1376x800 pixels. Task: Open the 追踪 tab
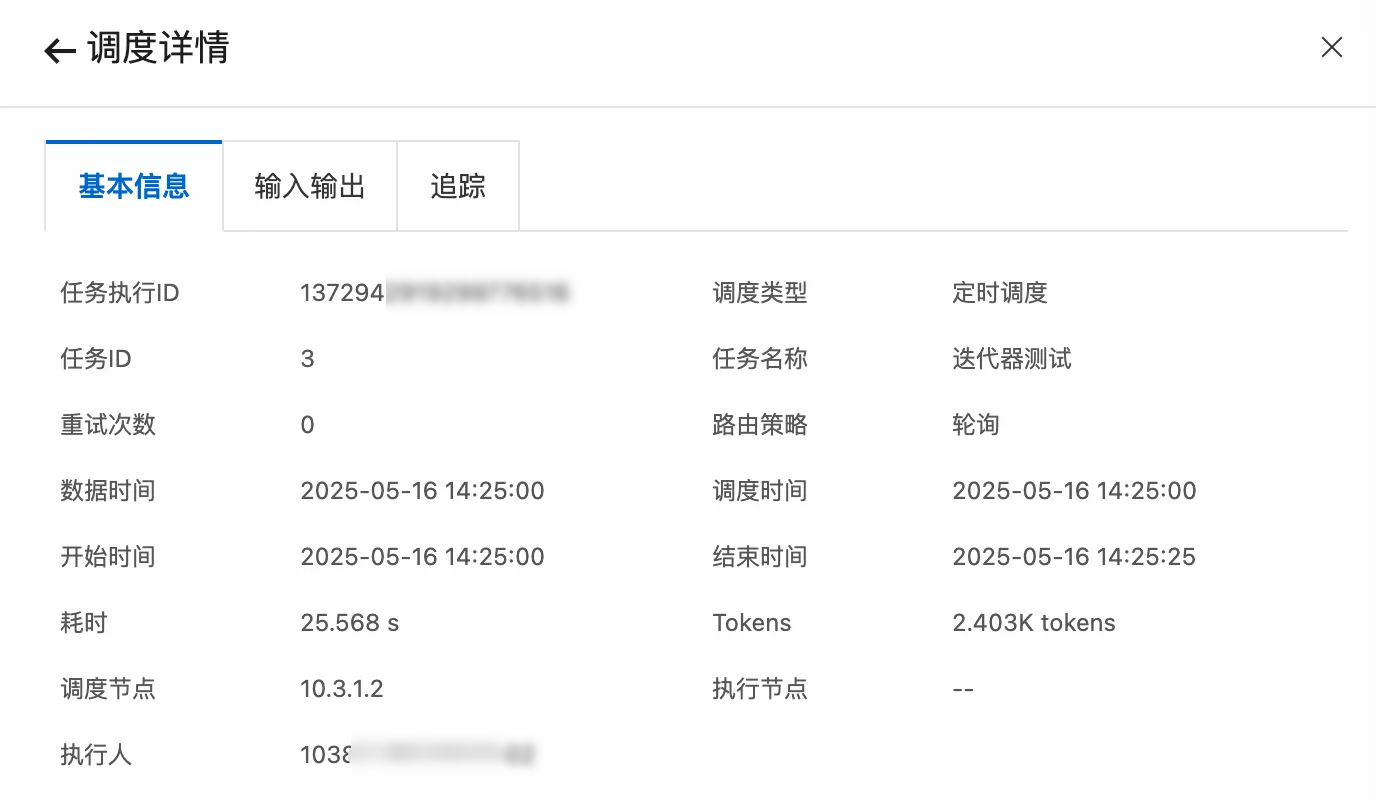tap(458, 186)
